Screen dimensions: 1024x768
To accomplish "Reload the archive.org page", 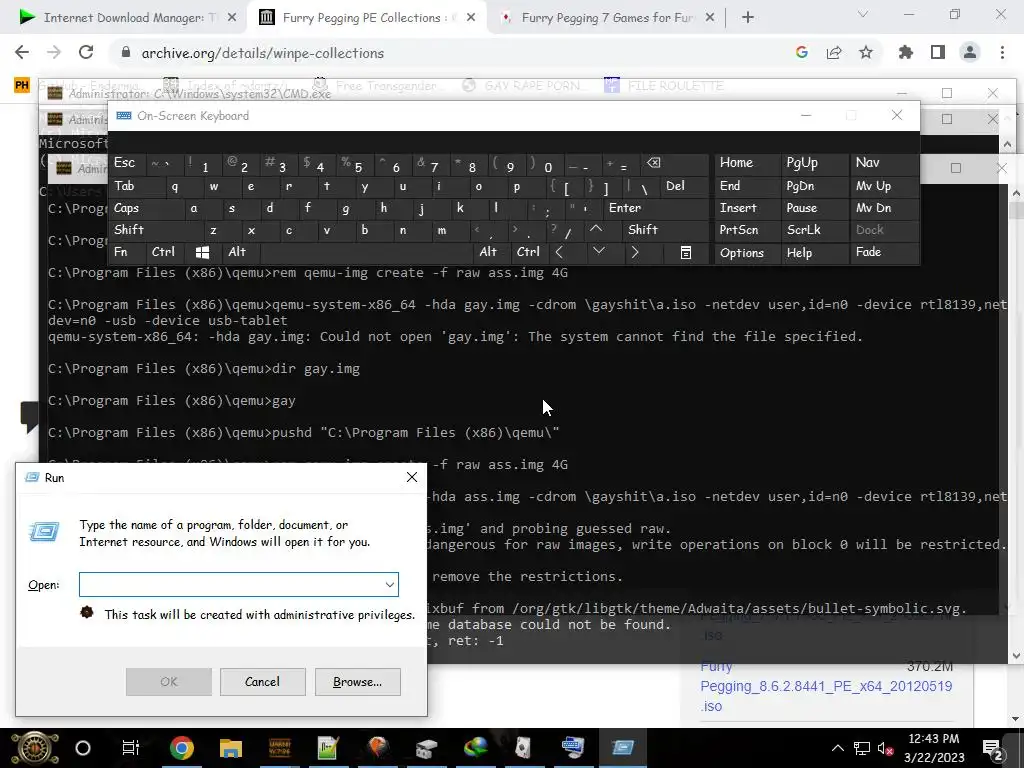I will point(86,53).
